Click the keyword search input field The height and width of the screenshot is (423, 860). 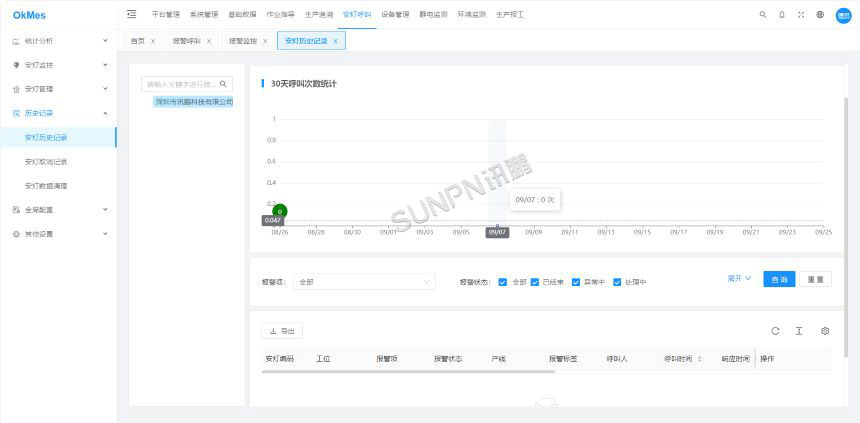pos(180,84)
